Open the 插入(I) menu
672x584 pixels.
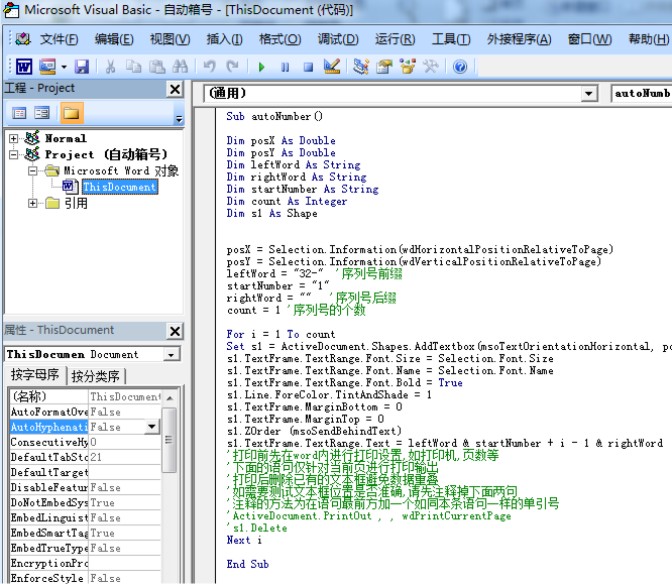(x=224, y=39)
